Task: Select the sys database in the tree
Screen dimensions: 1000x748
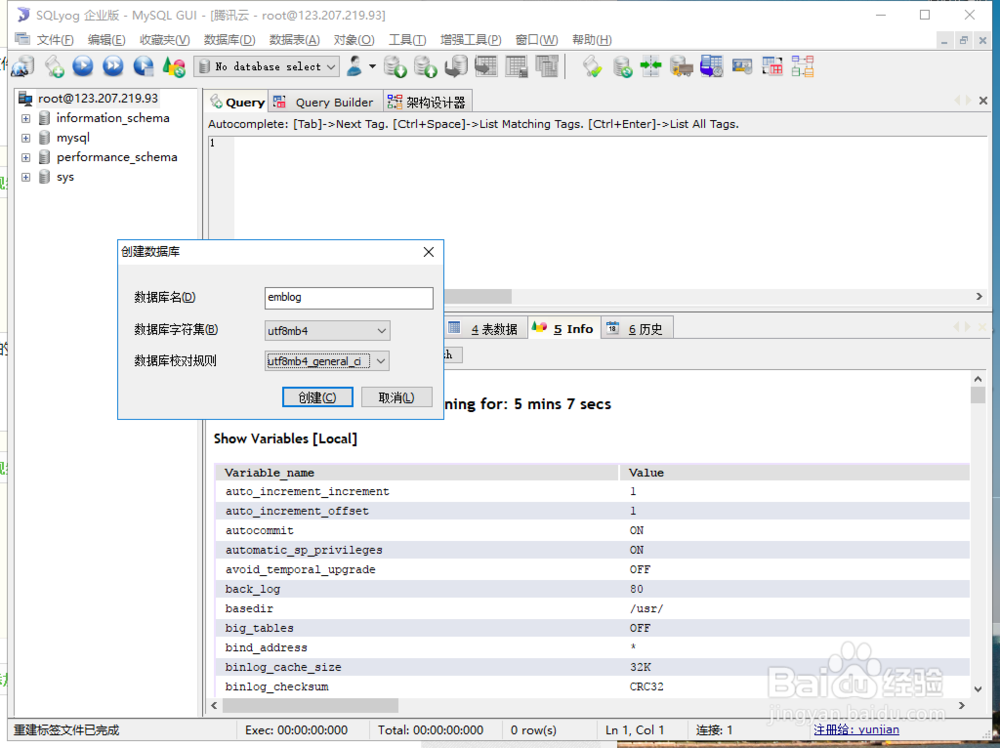Action: [65, 177]
